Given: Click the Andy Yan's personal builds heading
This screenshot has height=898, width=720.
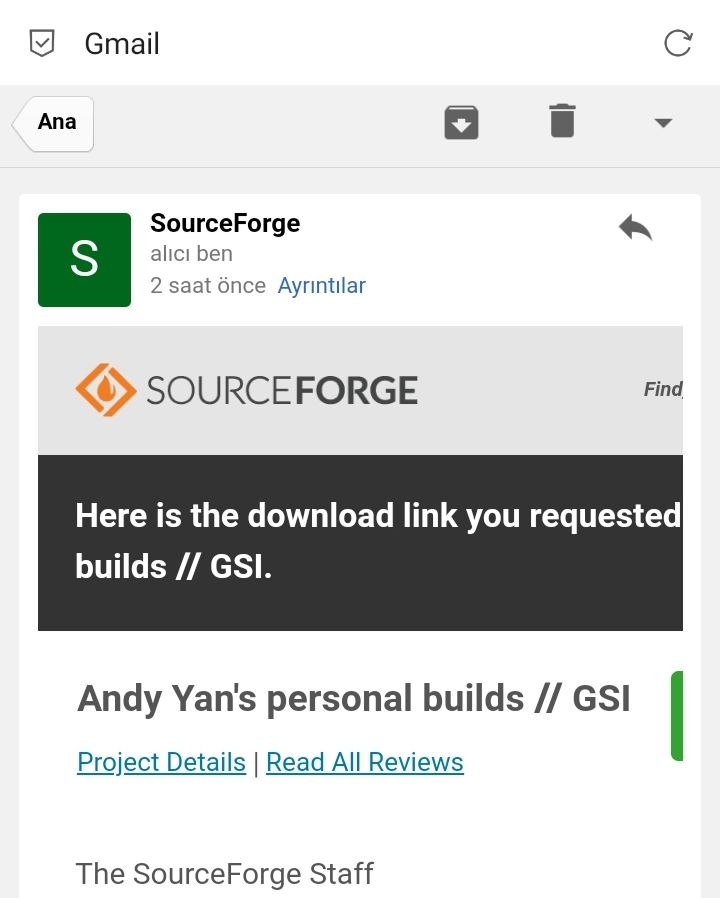Looking at the screenshot, I should pyautogui.click(x=354, y=698).
